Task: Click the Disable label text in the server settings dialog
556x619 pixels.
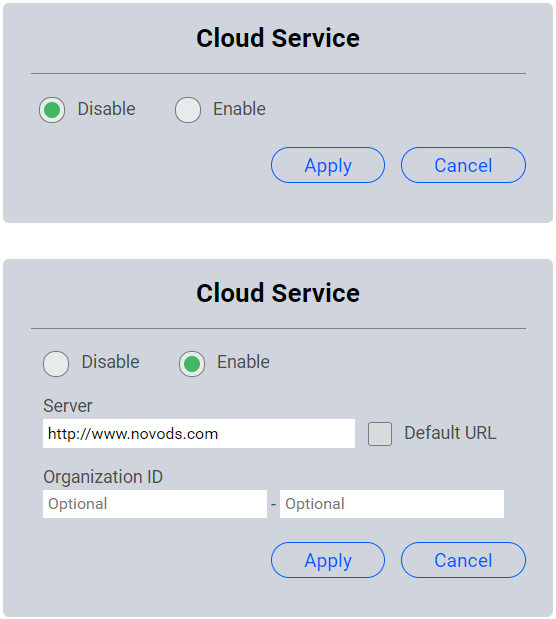Action: pos(111,362)
